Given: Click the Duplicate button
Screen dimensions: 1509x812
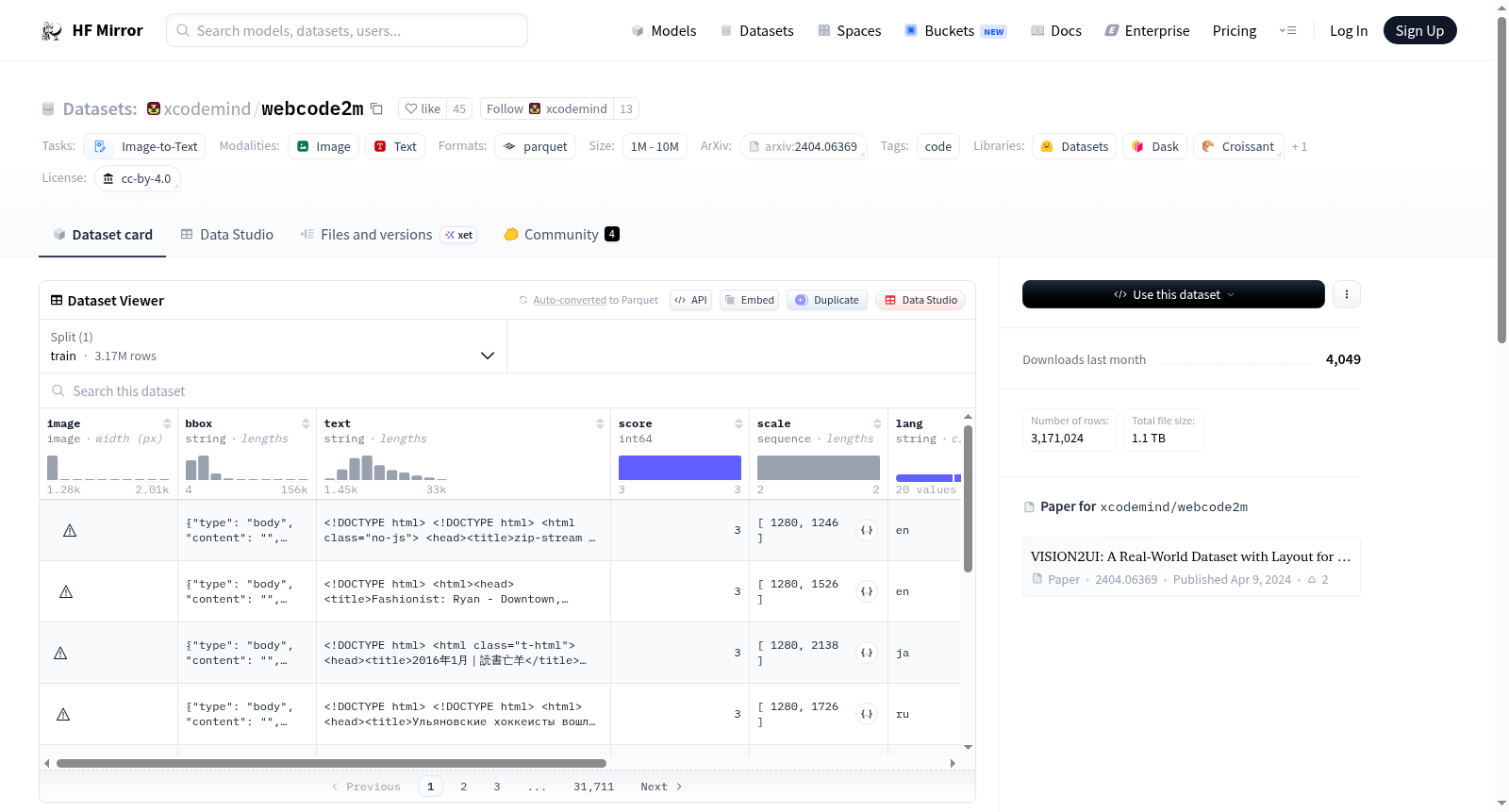Looking at the screenshot, I should click(x=827, y=300).
